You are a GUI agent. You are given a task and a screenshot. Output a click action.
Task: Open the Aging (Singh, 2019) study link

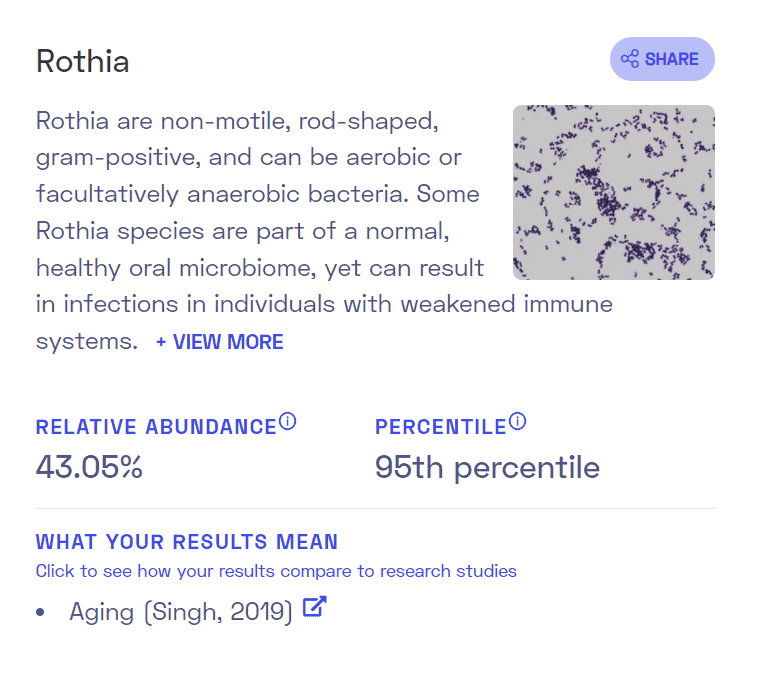(181, 612)
